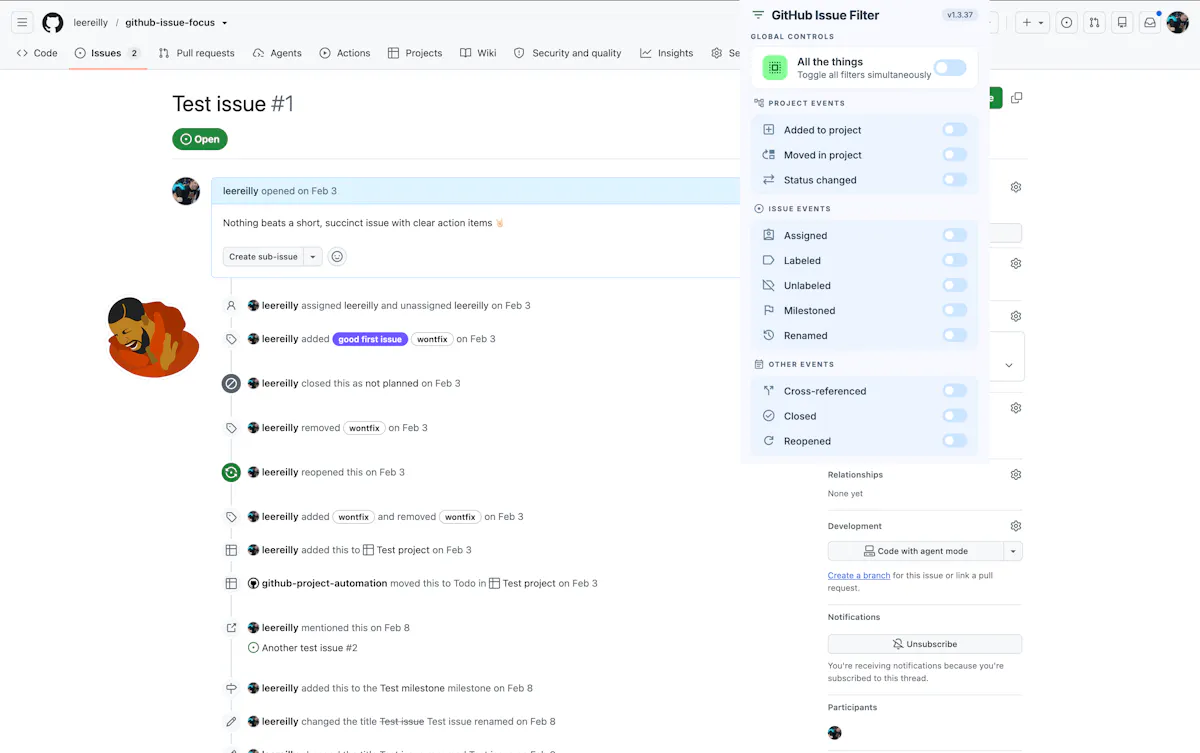Toggle the Added to project filter
This screenshot has width=1200, height=753.
click(955, 130)
